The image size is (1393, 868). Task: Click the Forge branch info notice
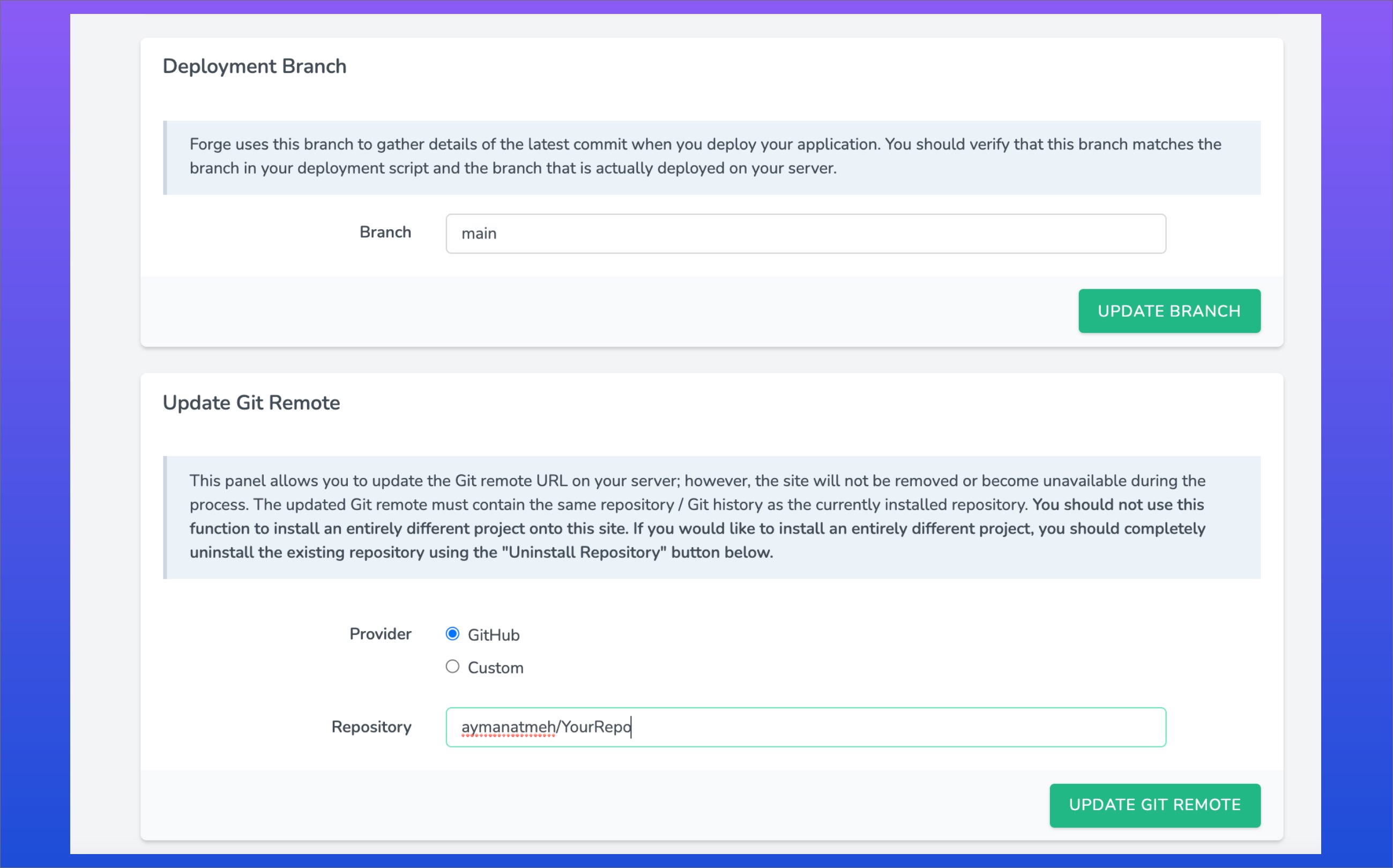(x=711, y=156)
